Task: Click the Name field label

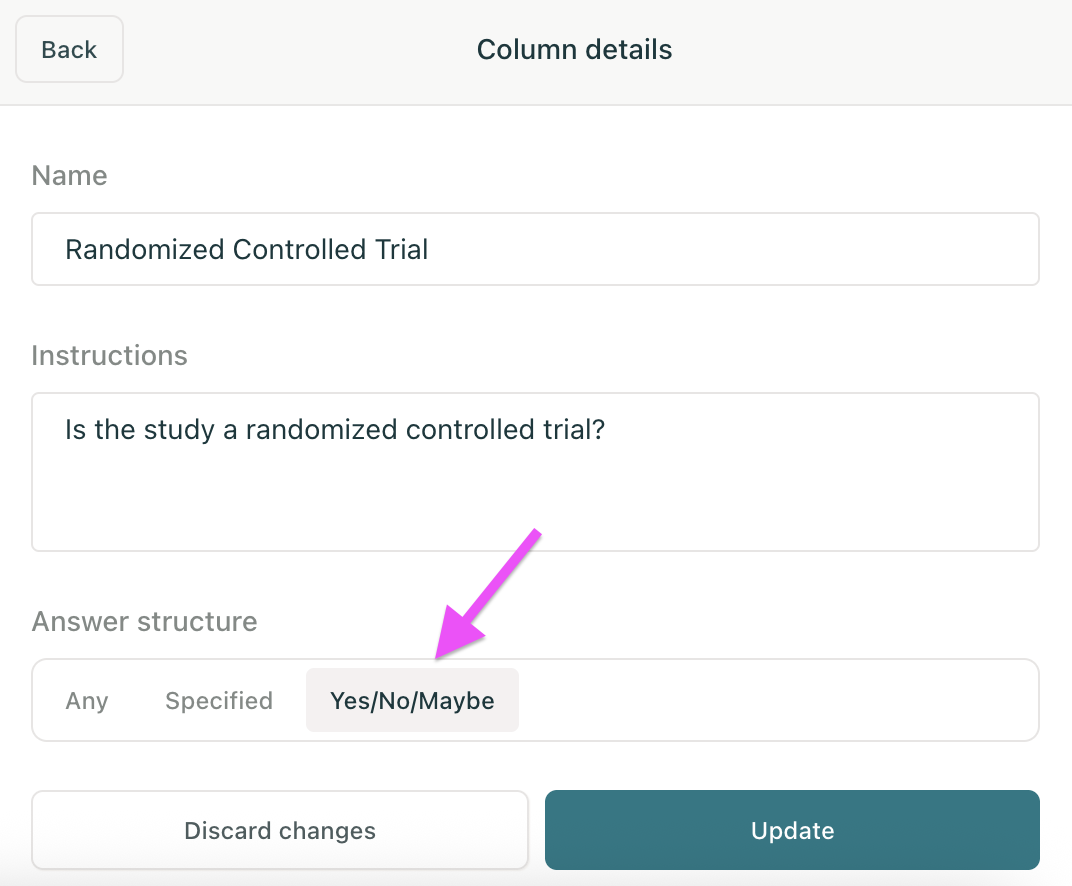Action: tap(69, 176)
